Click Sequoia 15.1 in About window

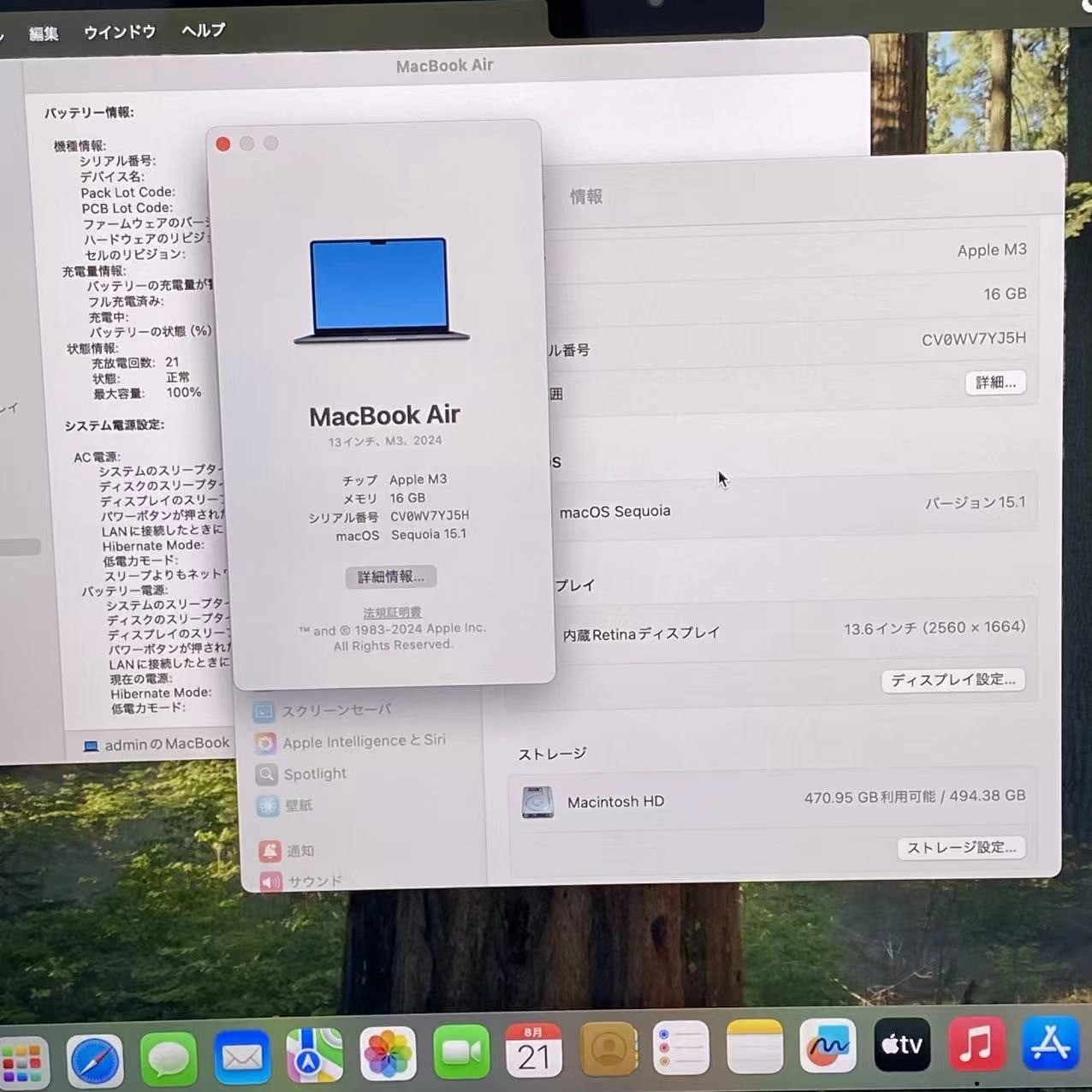click(x=429, y=535)
